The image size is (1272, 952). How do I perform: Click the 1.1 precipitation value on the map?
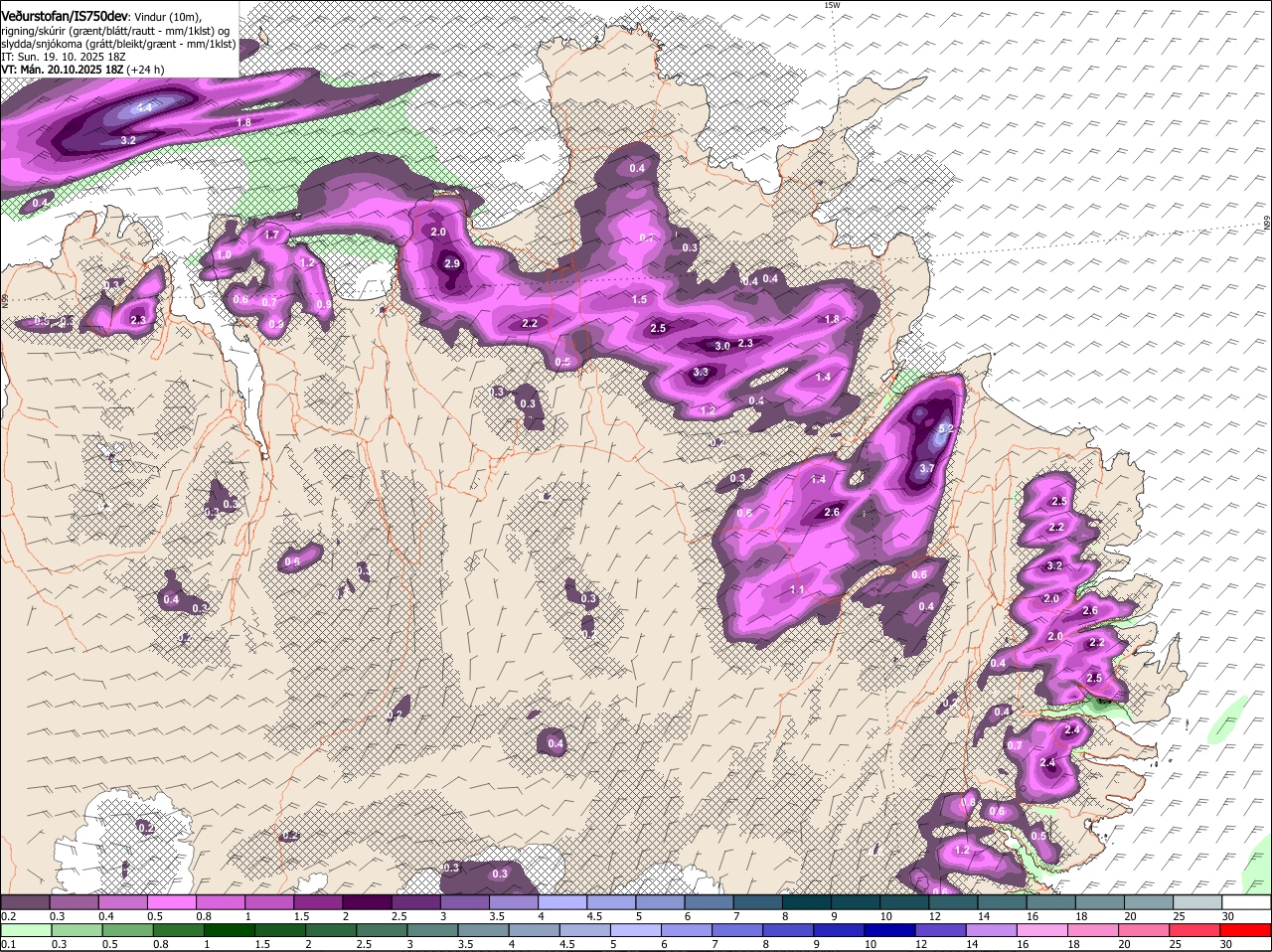797,589
